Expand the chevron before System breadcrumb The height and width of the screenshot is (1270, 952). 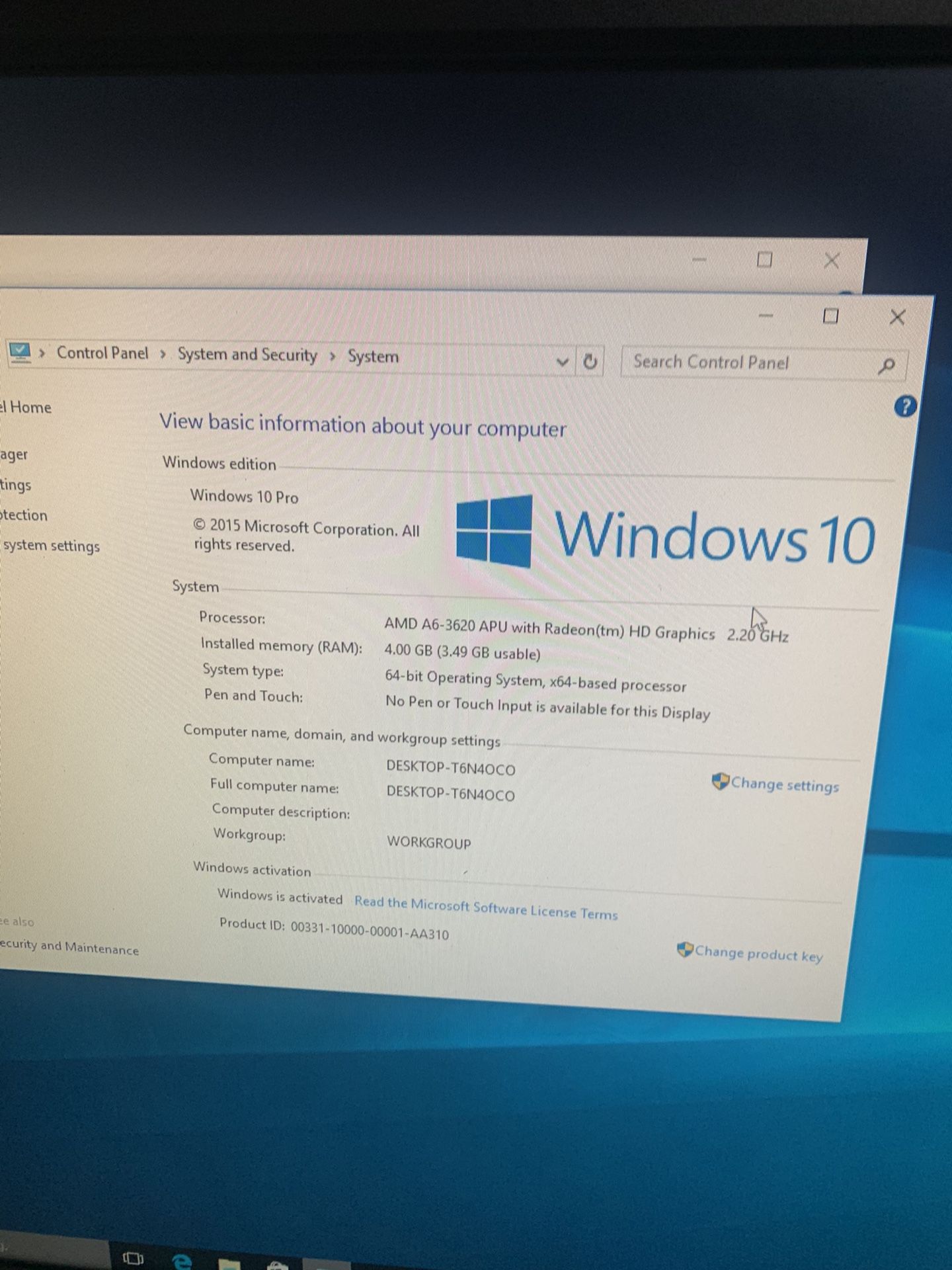tap(333, 357)
